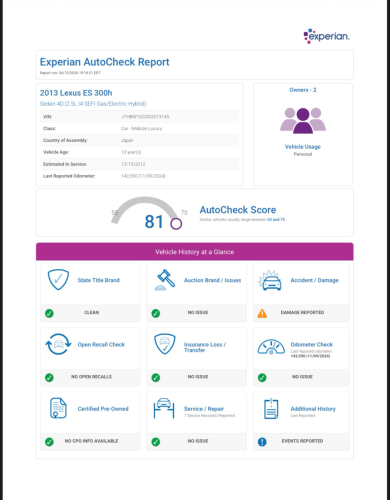Click the Additional History clipboard icon
Screen dimensions: 390x500
(271, 408)
